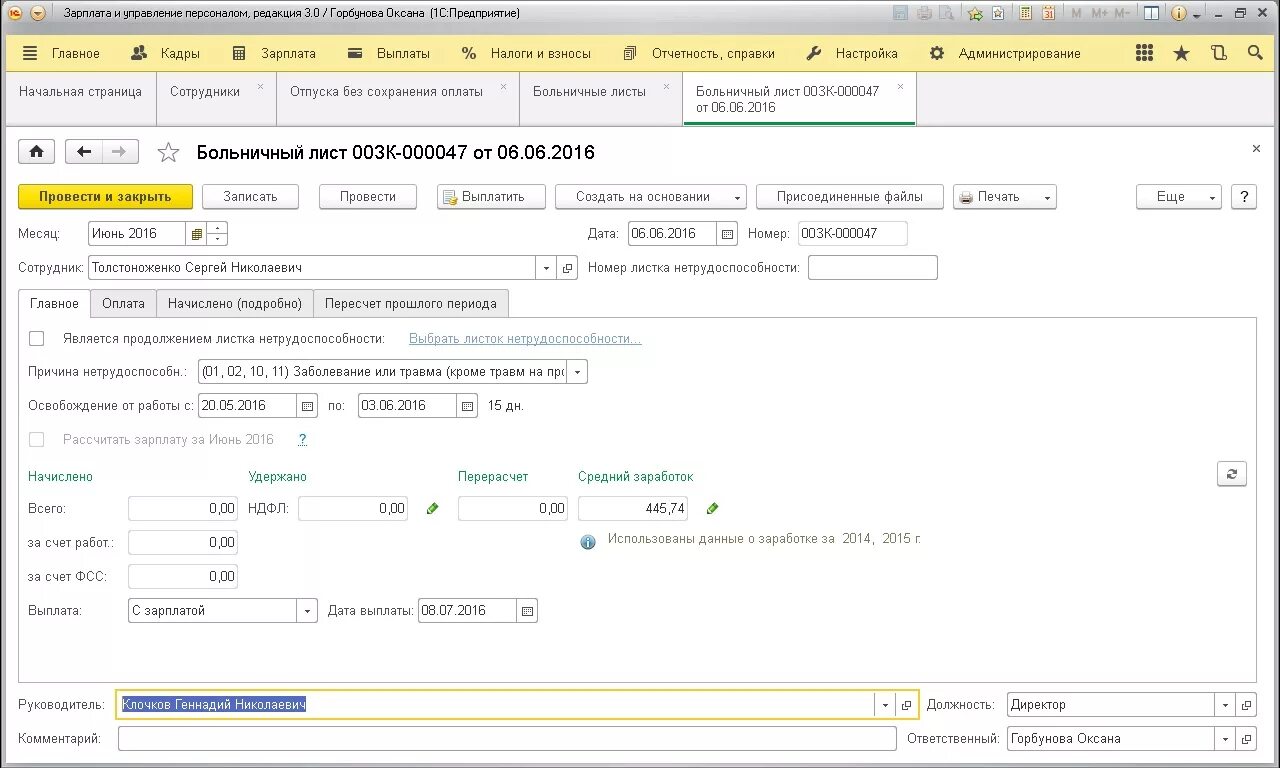Screen dimensions: 1280x768
Task: Check 'Является продолжением листка нетрудоспособности'
Action: click(37, 339)
